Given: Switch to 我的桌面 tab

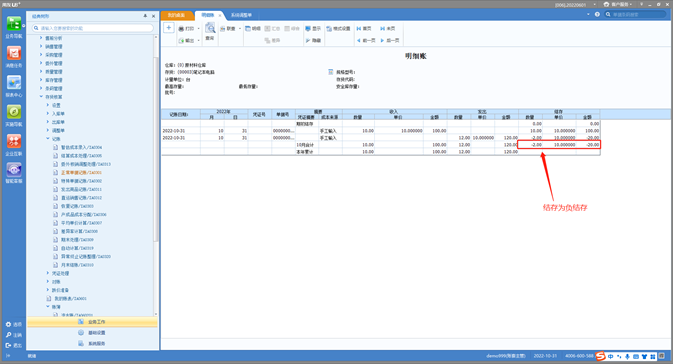Looking at the screenshot, I should [176, 15].
